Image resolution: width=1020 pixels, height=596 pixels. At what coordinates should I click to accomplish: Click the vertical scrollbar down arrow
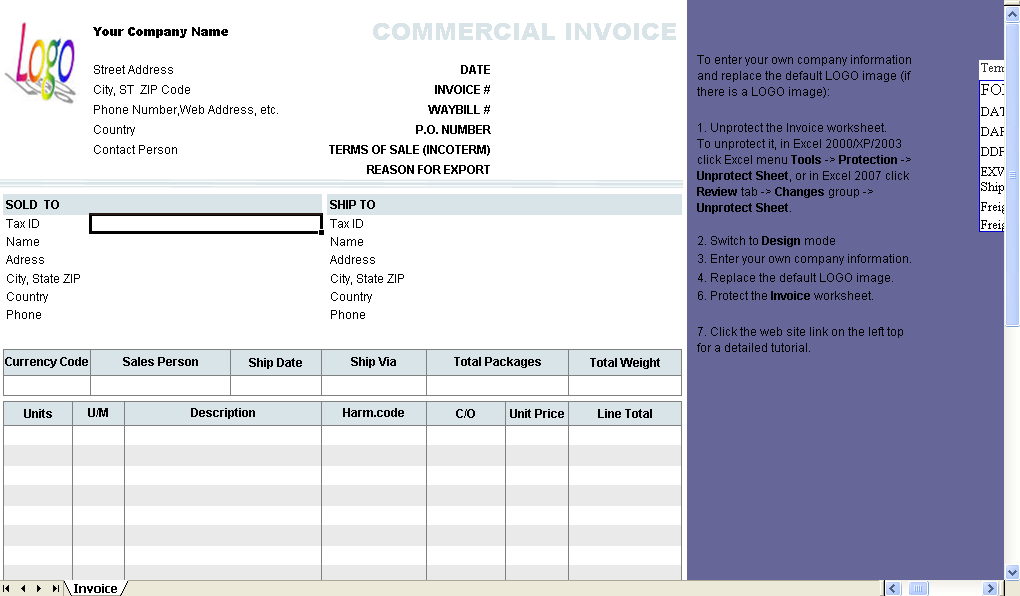coord(1012,573)
